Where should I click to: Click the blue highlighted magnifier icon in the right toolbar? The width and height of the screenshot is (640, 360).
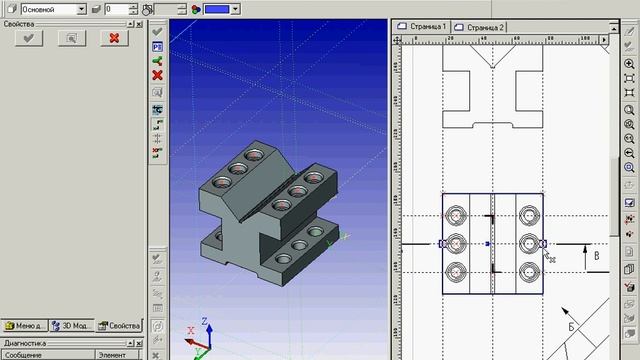click(x=629, y=167)
